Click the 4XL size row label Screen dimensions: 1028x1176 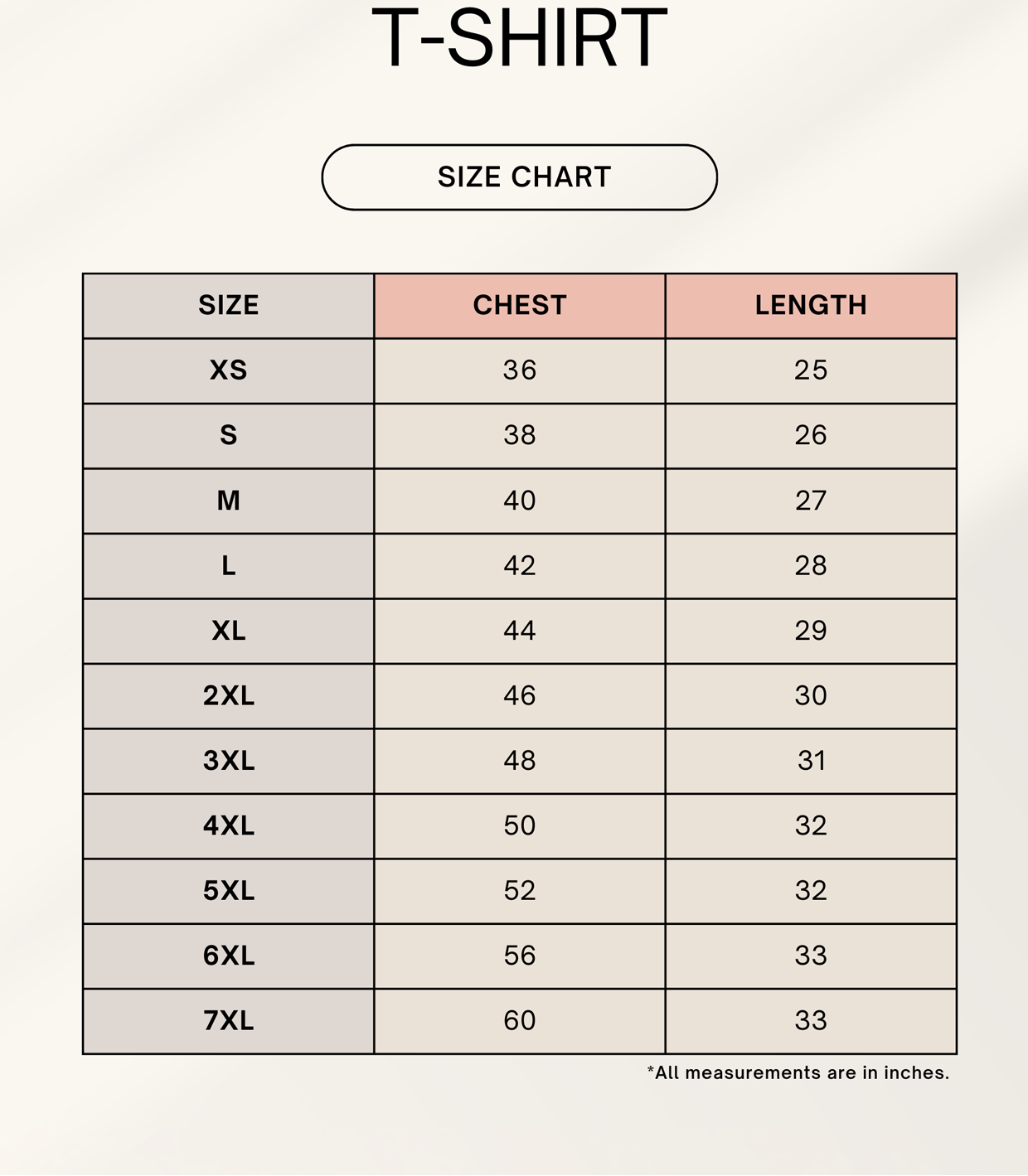click(x=229, y=826)
